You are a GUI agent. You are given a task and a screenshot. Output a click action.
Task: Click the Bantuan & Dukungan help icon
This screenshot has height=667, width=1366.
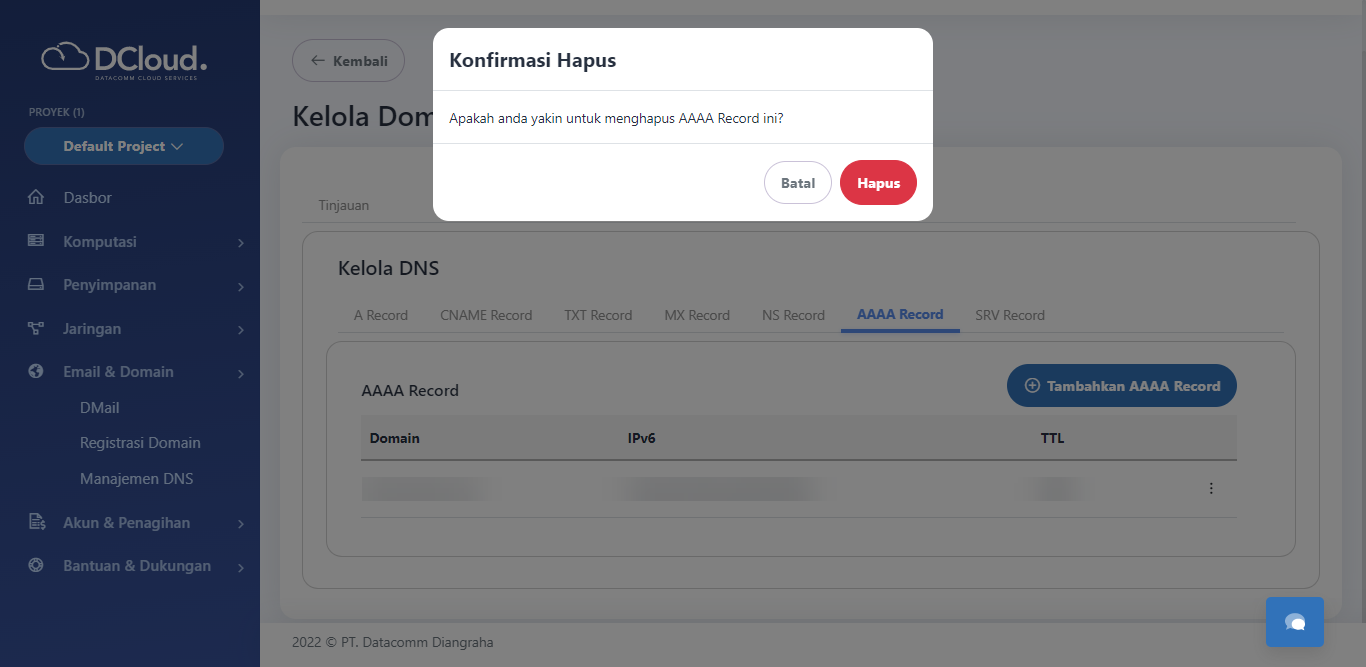[x=37, y=565]
